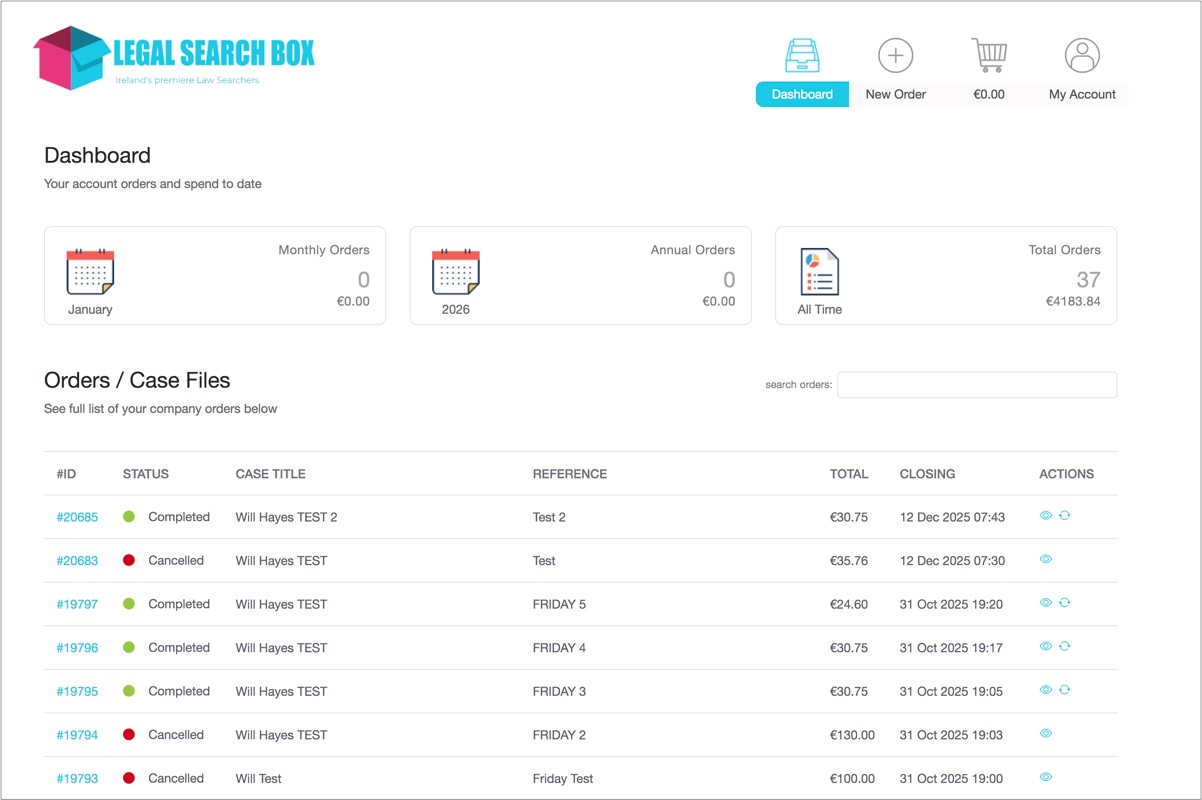
Task: Click the reorder icon for order #20685
Action: 1064,516
